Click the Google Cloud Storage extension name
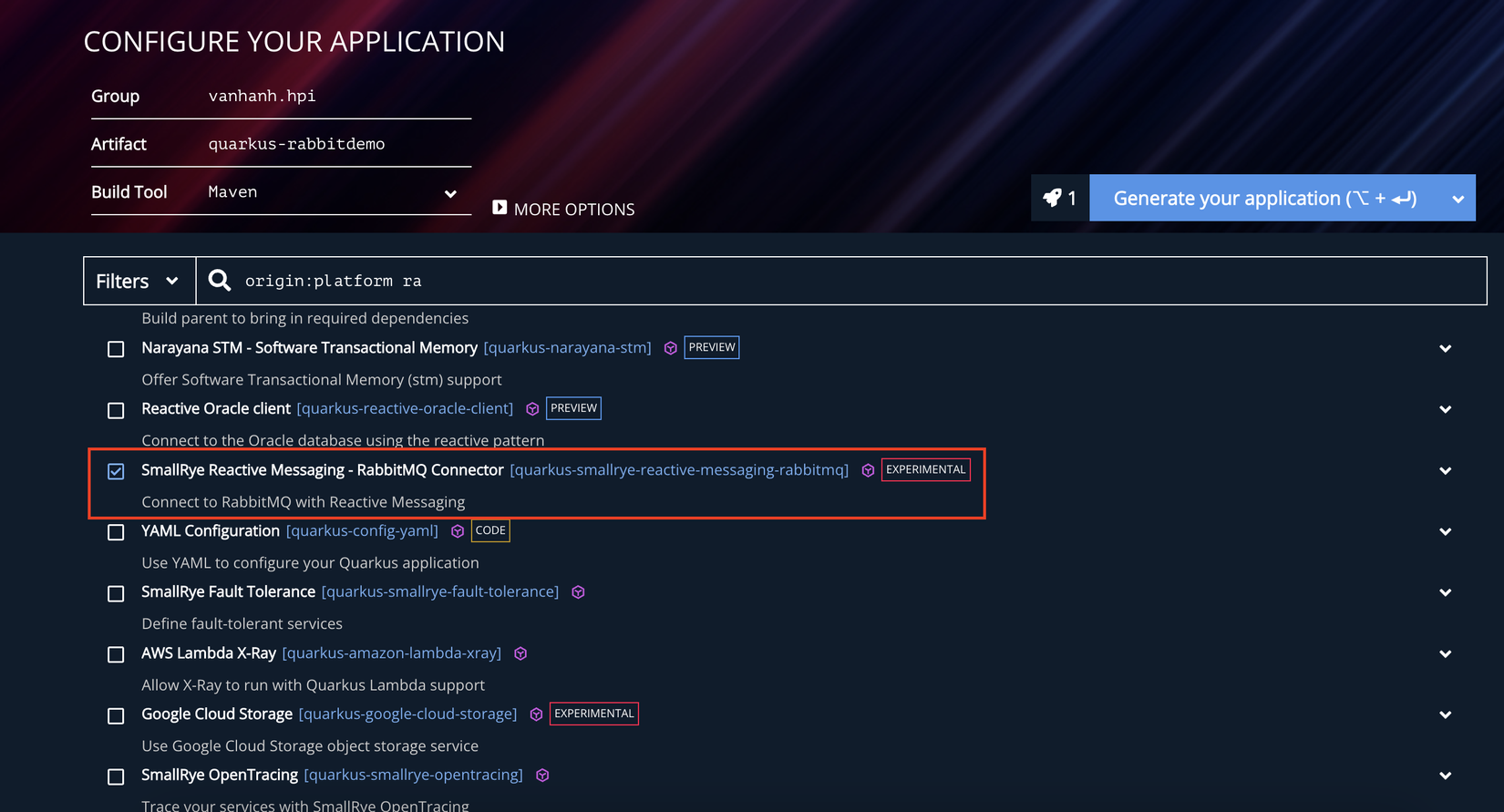Screen dimensions: 1504x812 tap(217, 714)
